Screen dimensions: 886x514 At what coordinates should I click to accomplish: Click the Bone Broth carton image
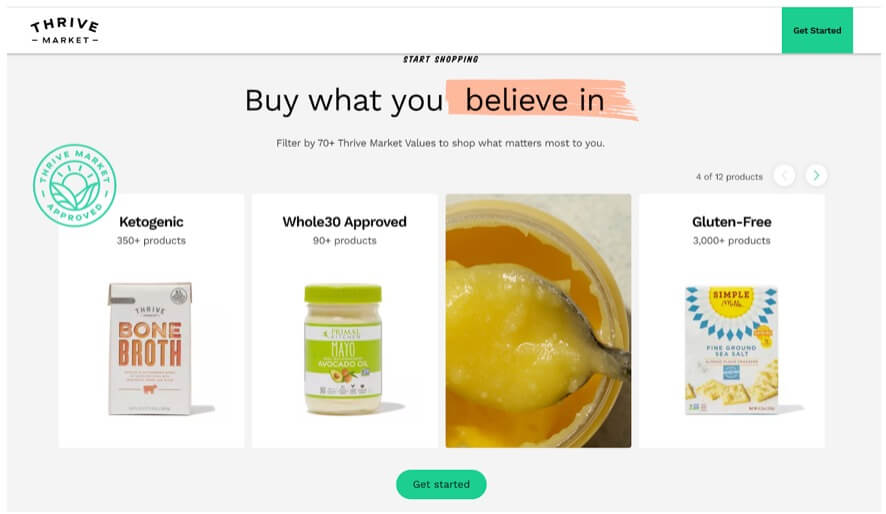(x=151, y=349)
